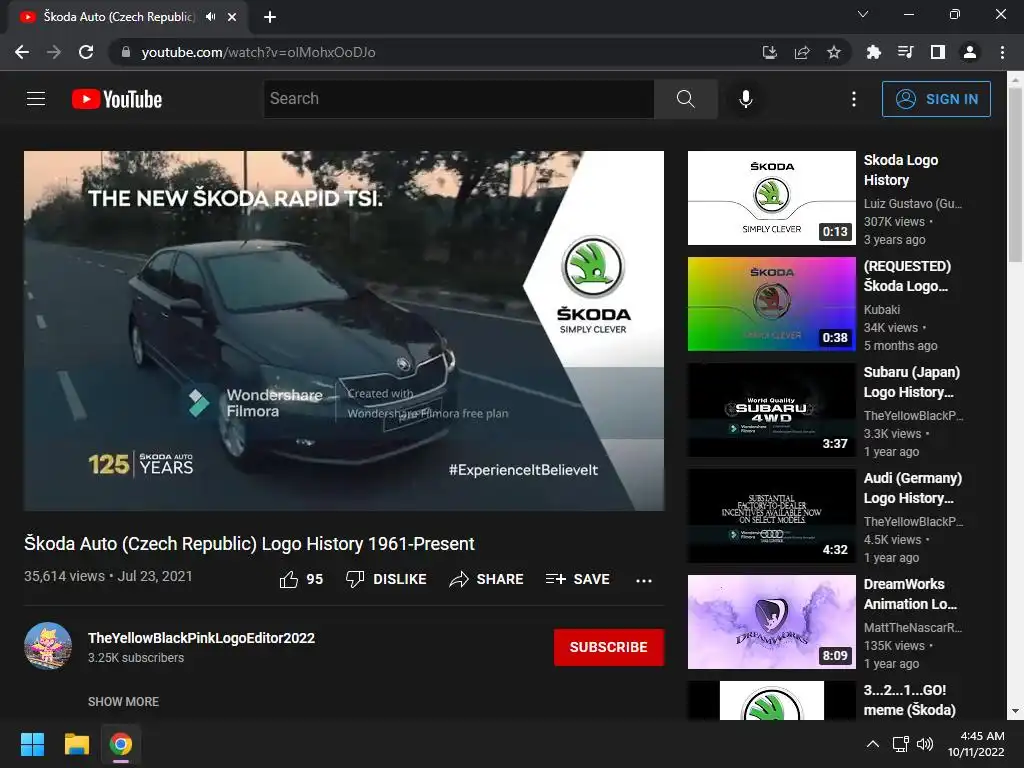Click the search magnifier button

click(x=685, y=99)
